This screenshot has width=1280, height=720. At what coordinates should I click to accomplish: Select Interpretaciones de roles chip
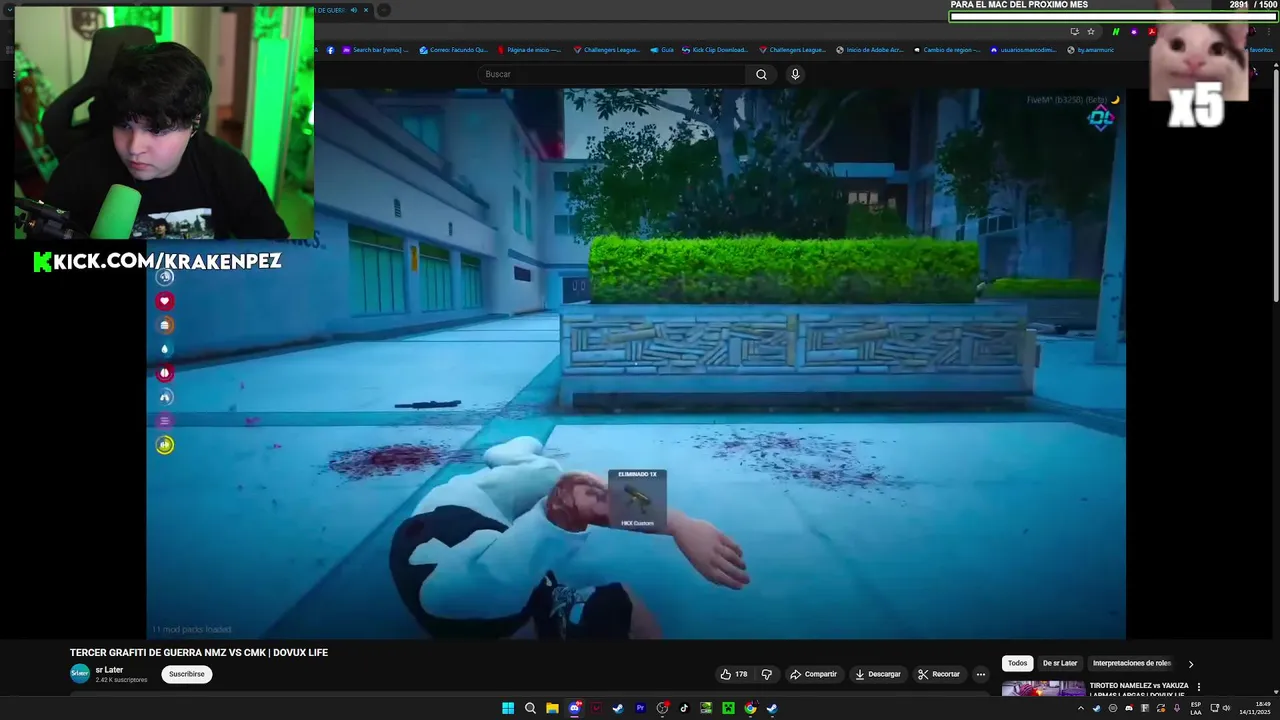1132,663
